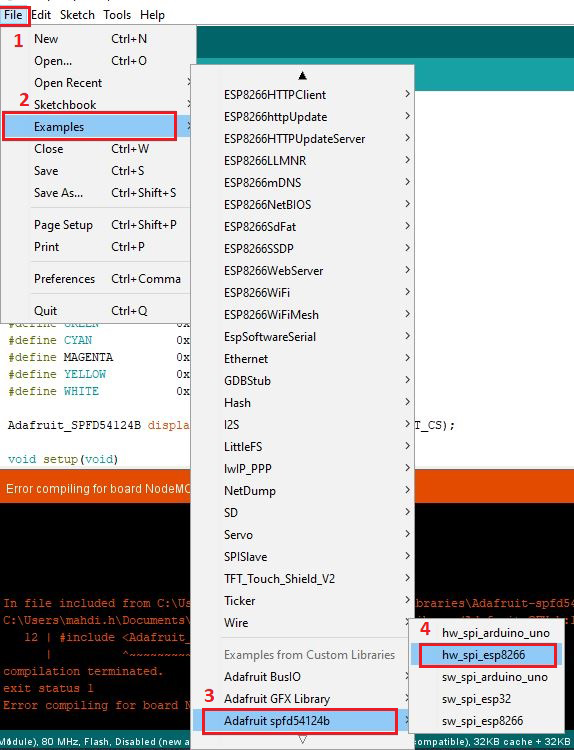Expand the SPISlave examples
The width and height of the screenshot is (574, 750).
pyautogui.click(x=302, y=557)
